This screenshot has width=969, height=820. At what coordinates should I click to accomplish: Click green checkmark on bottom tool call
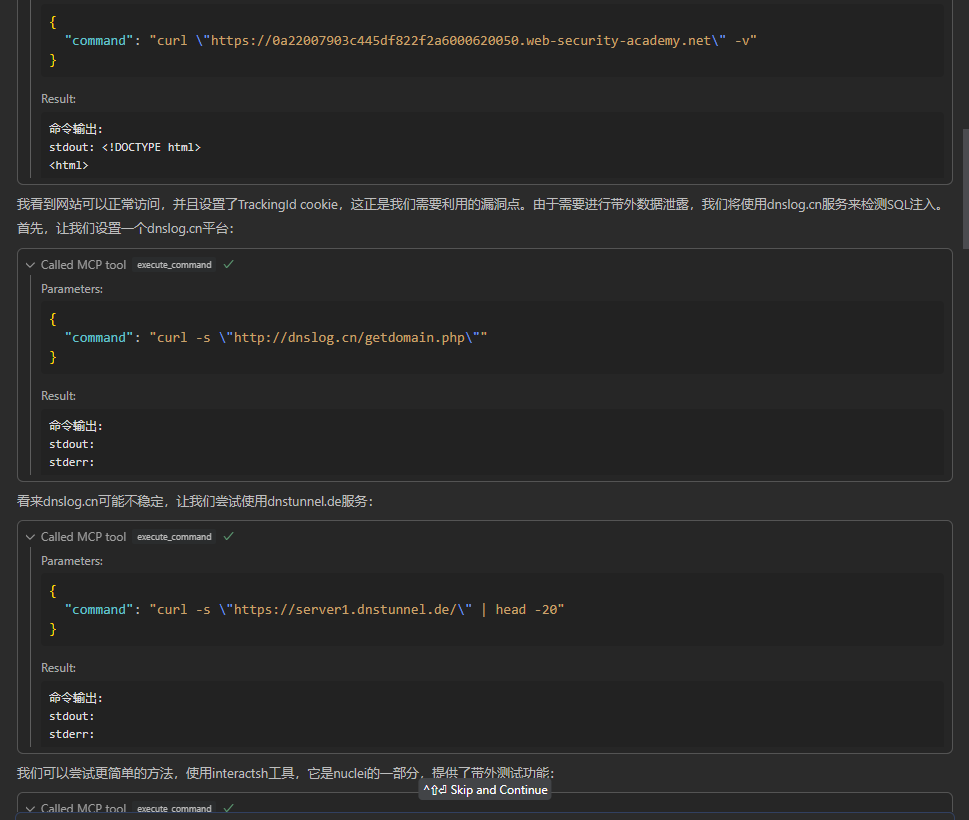(x=229, y=808)
